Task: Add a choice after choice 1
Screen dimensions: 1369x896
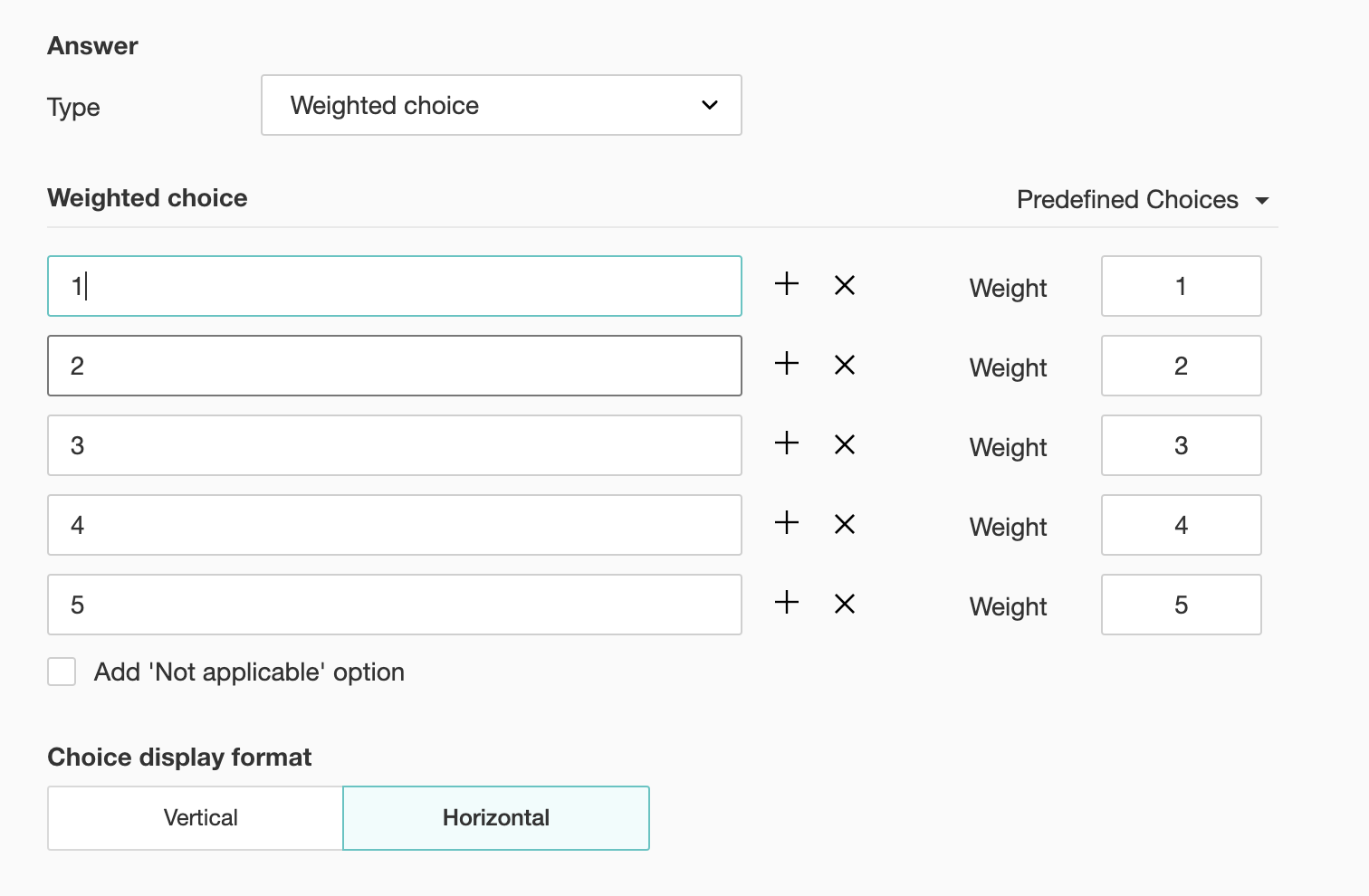Action: tap(787, 284)
